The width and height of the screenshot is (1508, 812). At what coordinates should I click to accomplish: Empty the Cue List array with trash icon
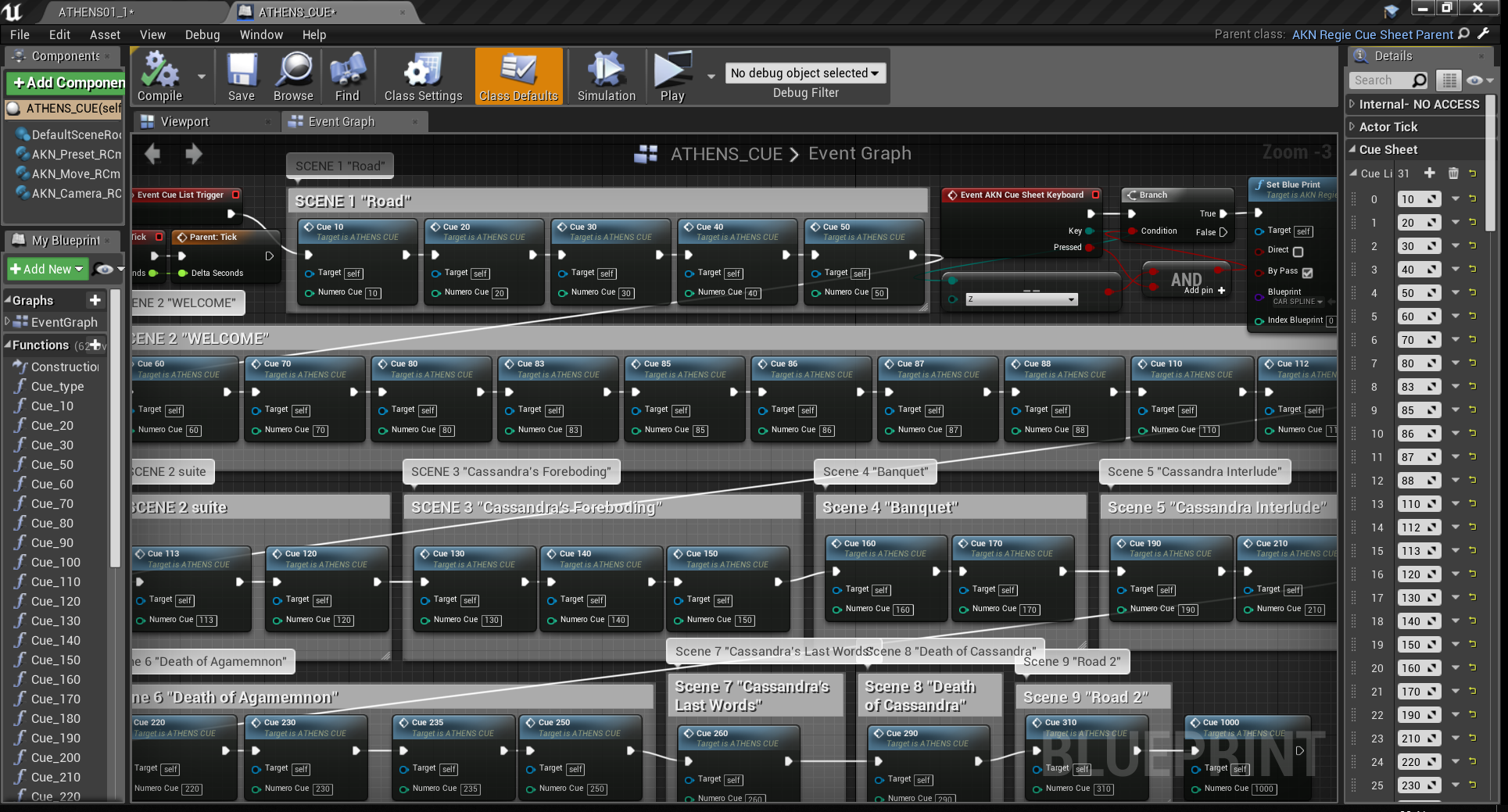pos(1452,173)
